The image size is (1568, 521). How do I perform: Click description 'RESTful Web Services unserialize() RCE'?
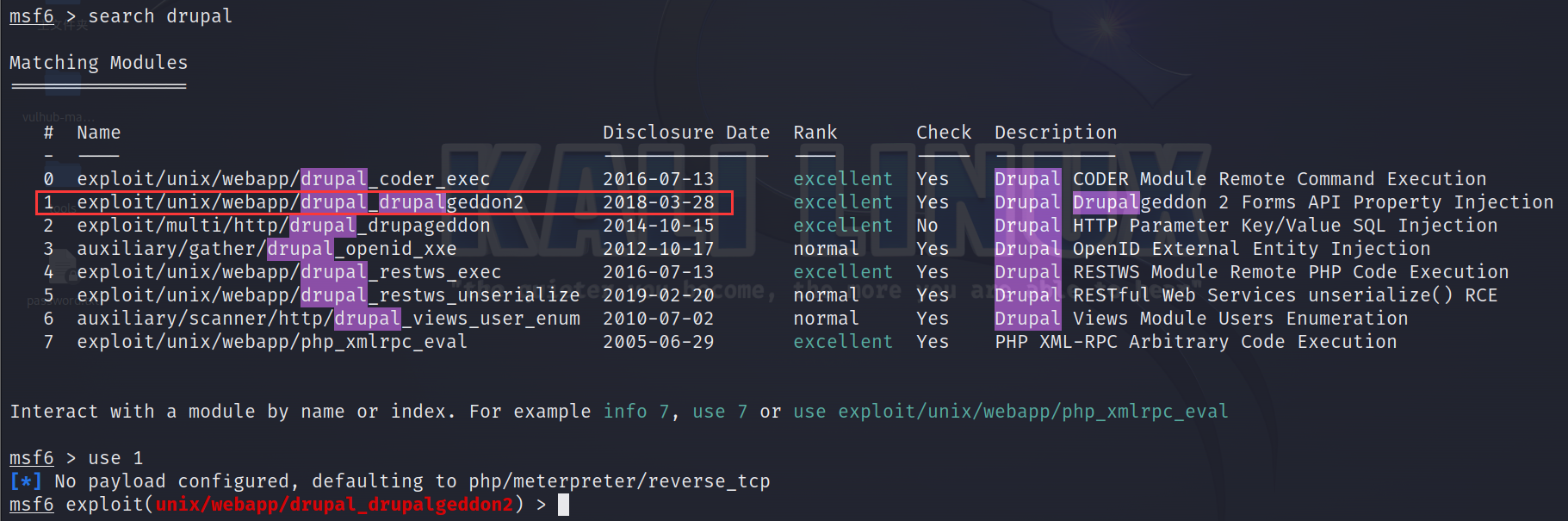click(1286, 295)
